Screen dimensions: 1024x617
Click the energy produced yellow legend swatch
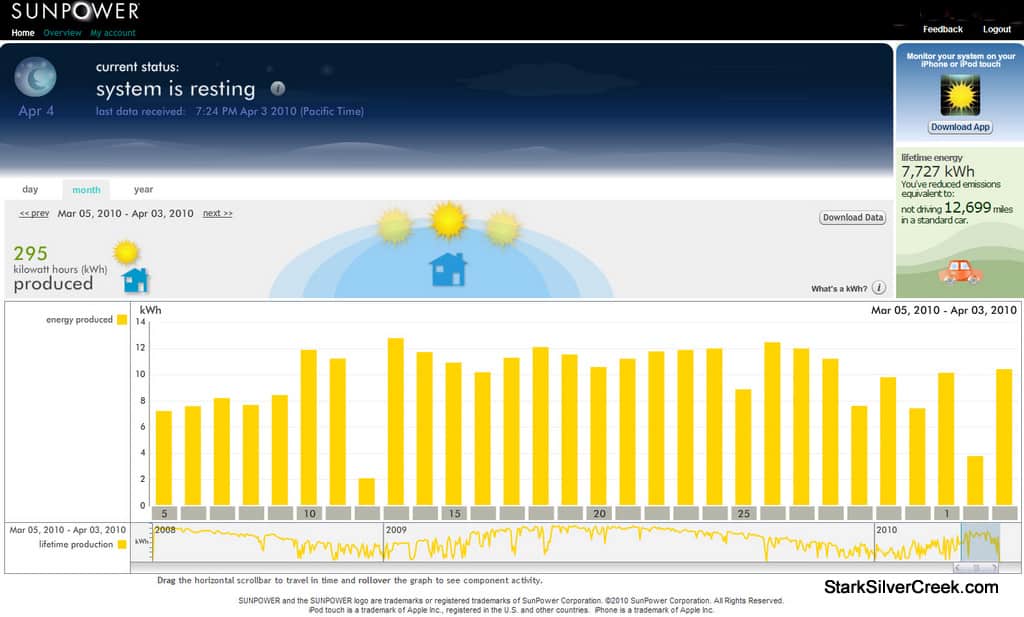pos(122,320)
